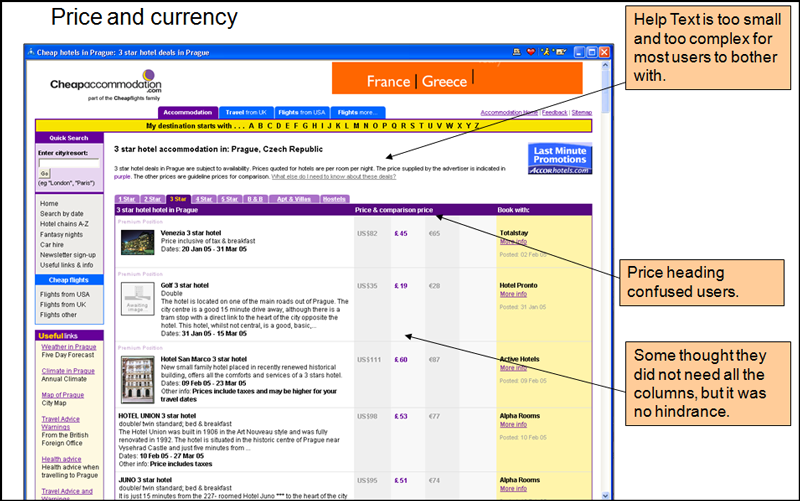Open the Travel from UK tab
This screenshot has width=800, height=501.
click(x=246, y=112)
